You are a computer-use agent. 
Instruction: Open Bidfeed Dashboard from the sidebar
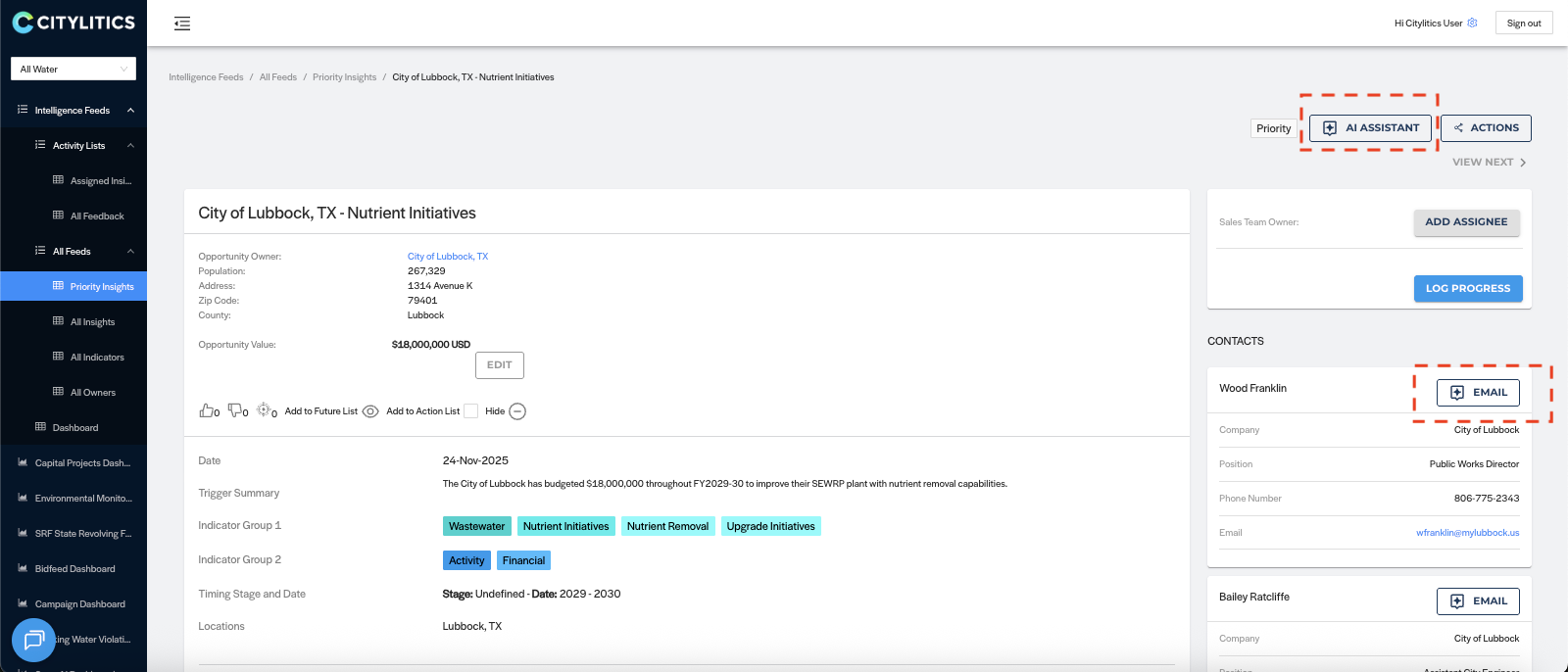click(x=74, y=569)
